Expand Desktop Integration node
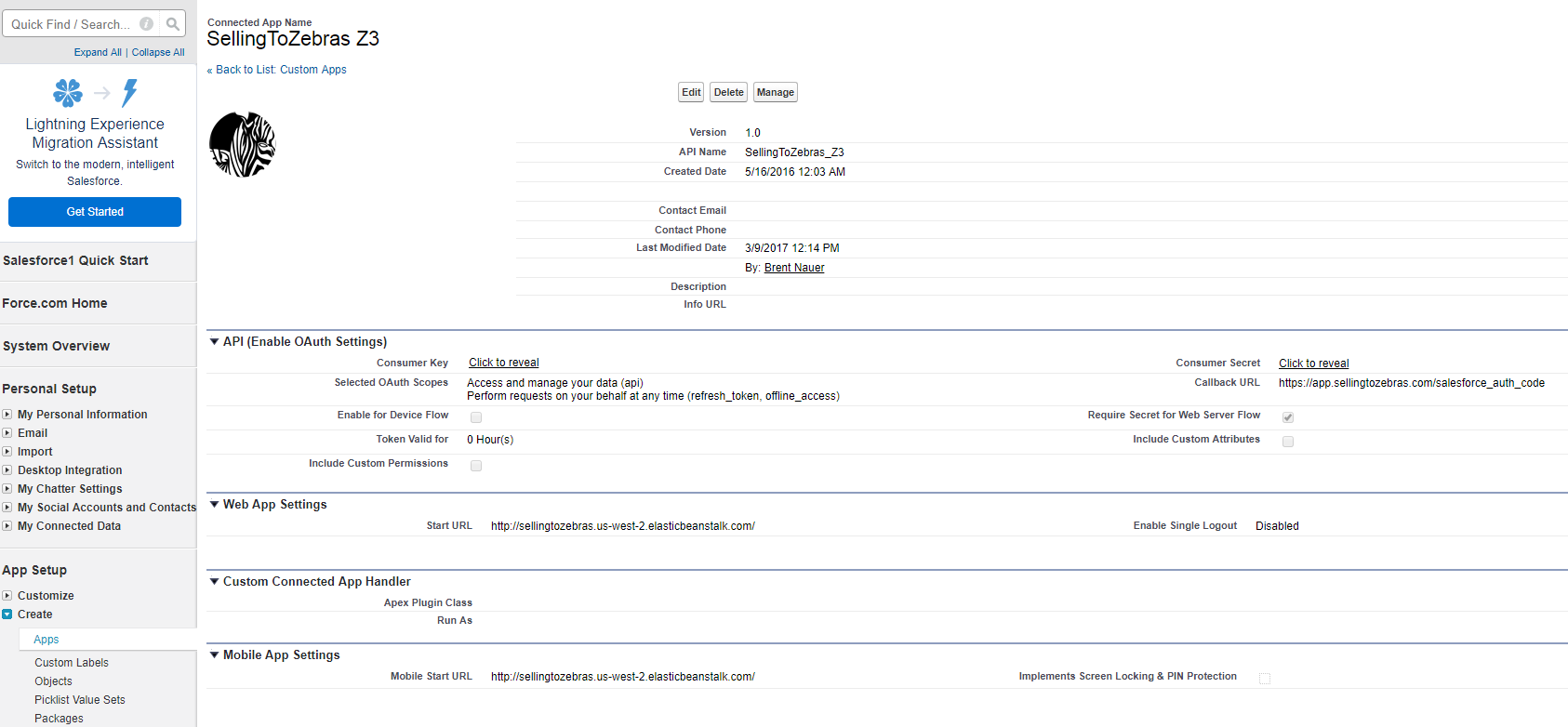The image size is (1568, 727). coord(7,470)
